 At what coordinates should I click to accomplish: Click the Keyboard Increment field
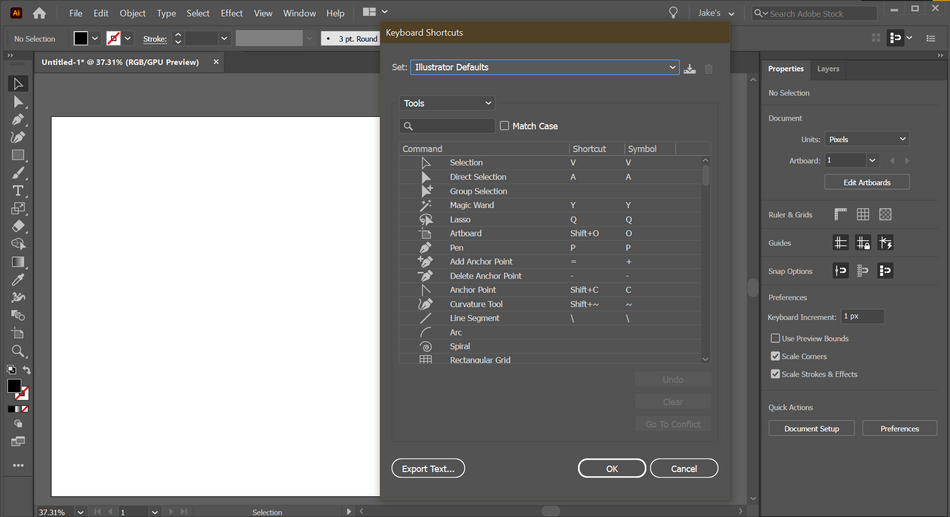862,316
